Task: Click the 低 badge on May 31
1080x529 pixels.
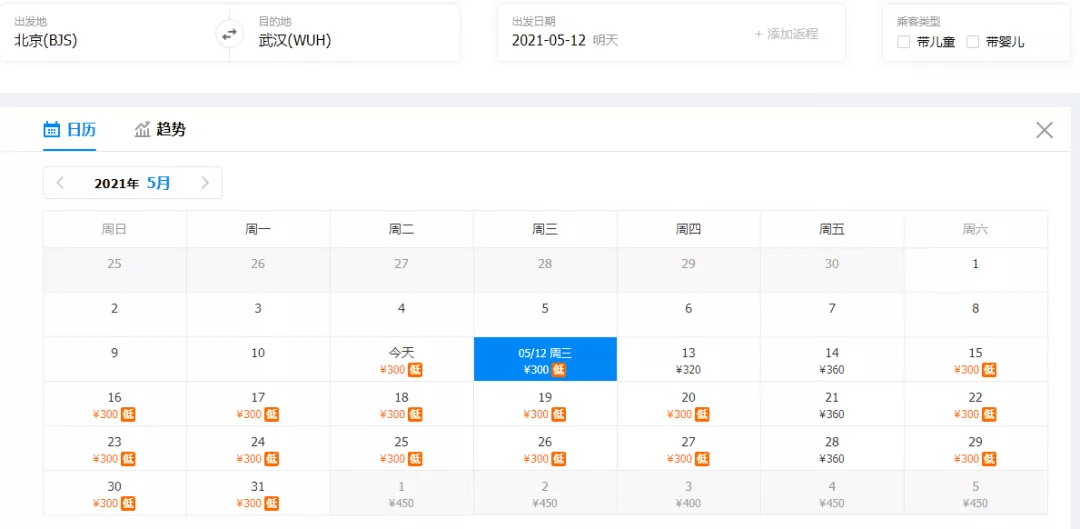Action: tap(272, 504)
